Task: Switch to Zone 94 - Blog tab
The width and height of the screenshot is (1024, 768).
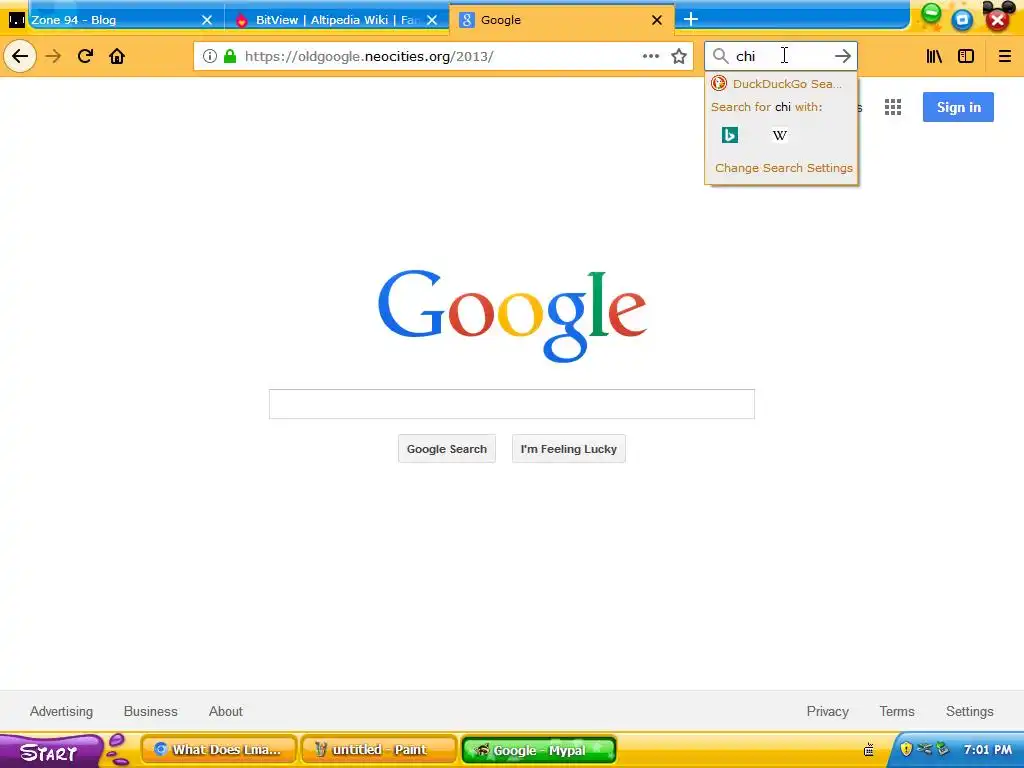Action: click(111, 20)
